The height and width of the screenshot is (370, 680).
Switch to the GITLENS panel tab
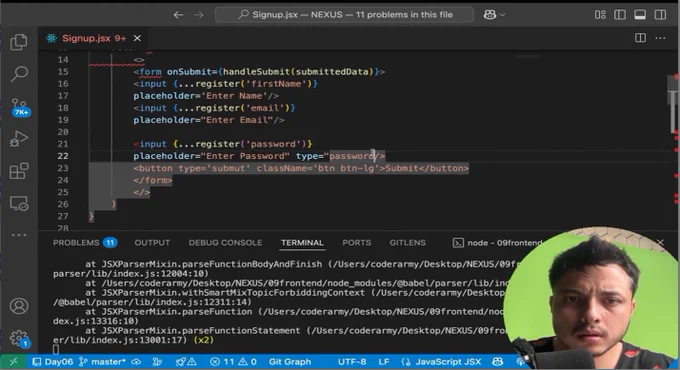407,242
